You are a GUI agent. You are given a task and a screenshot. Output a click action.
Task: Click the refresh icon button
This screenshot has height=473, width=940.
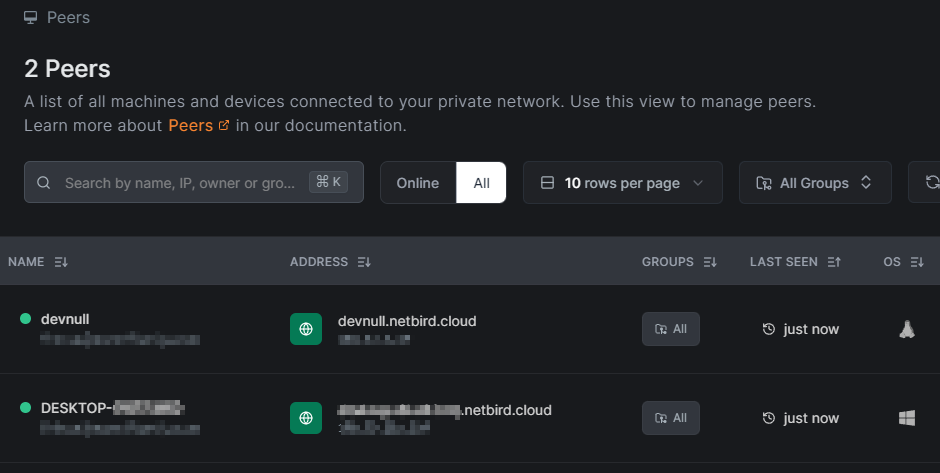coord(930,183)
